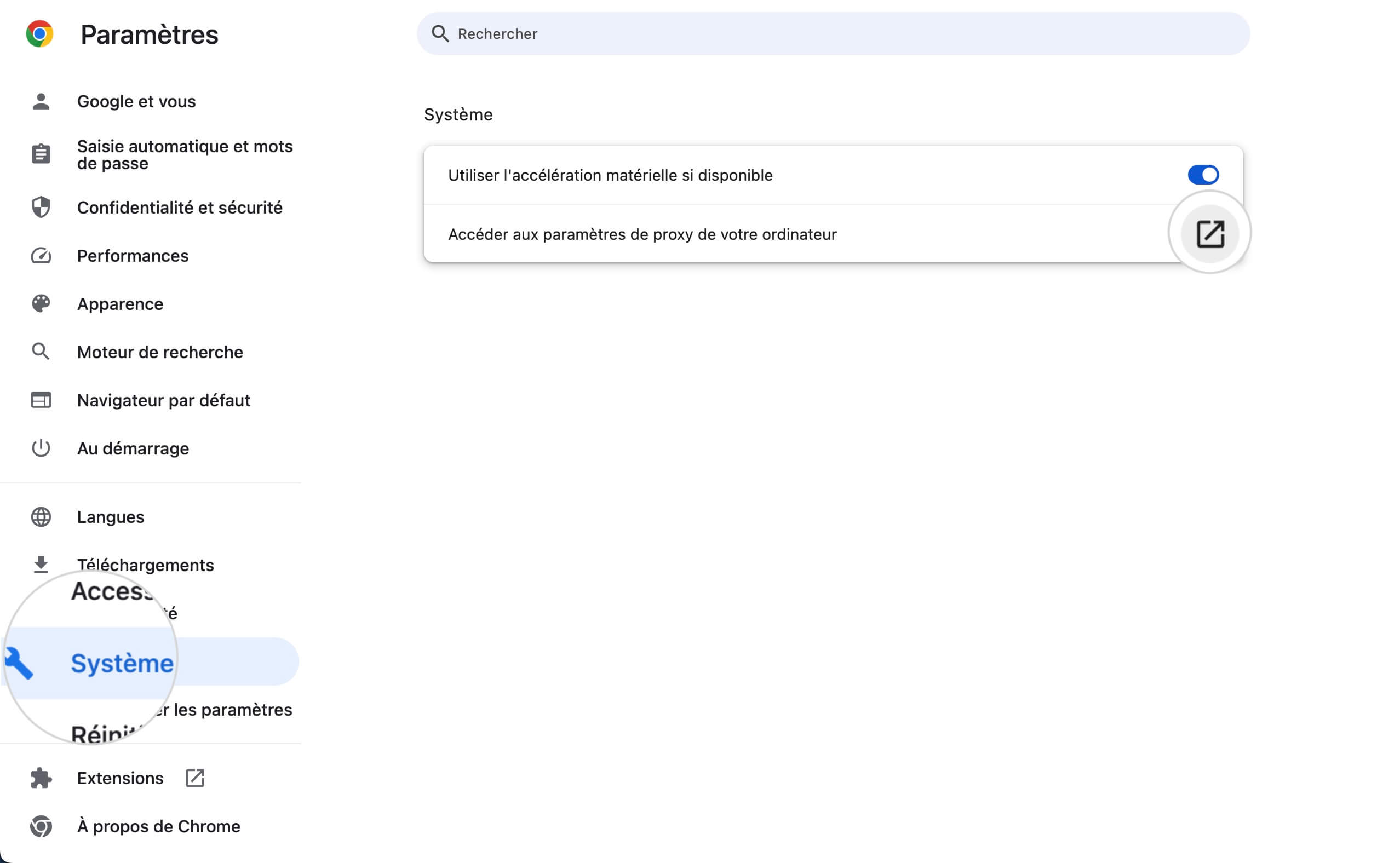This screenshot has width=1400, height=863.
Task: Click the 'Utiliser l'accélération matérielle' label
Action: pyautogui.click(x=610, y=175)
